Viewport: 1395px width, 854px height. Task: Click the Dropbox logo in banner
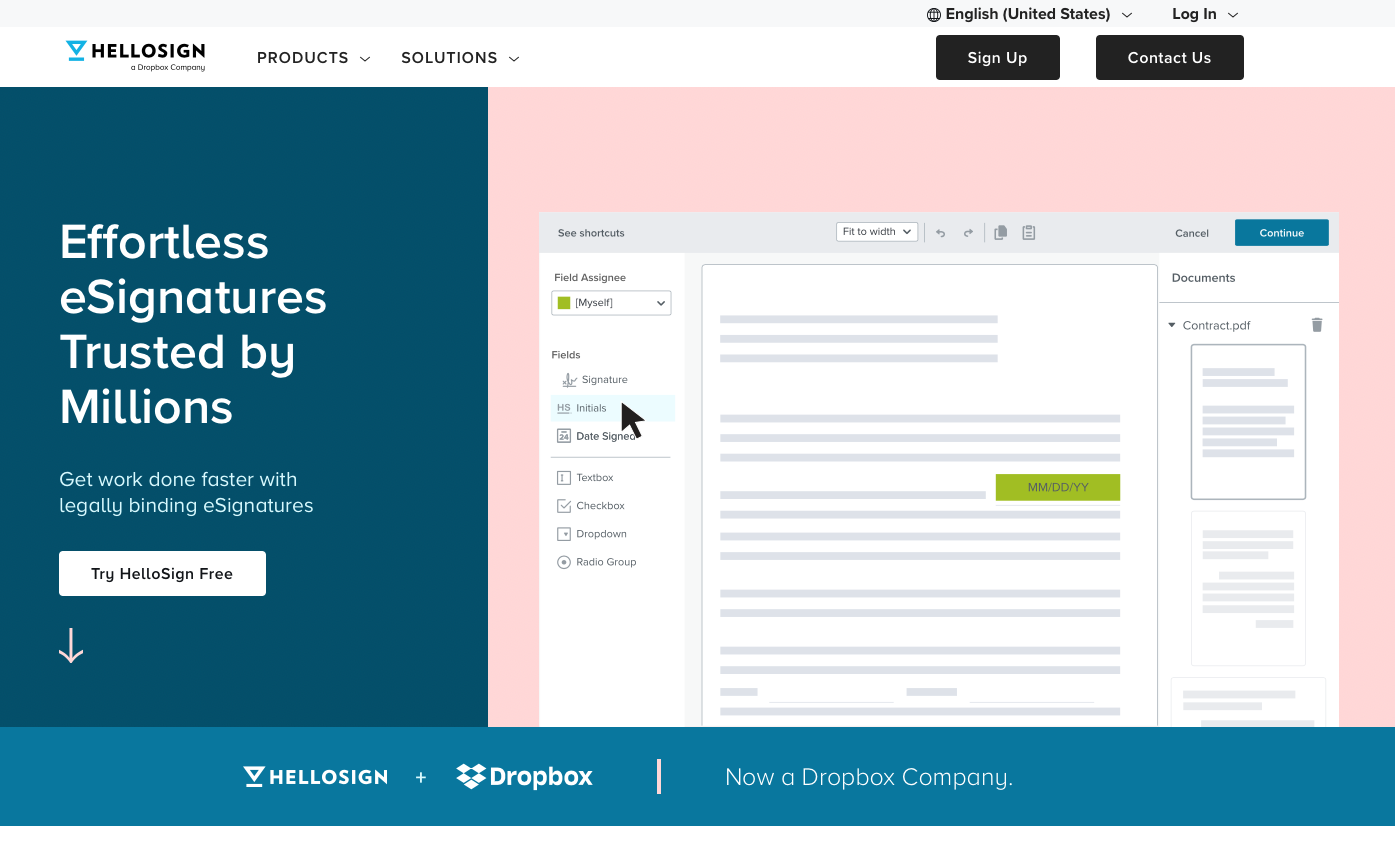[525, 777]
